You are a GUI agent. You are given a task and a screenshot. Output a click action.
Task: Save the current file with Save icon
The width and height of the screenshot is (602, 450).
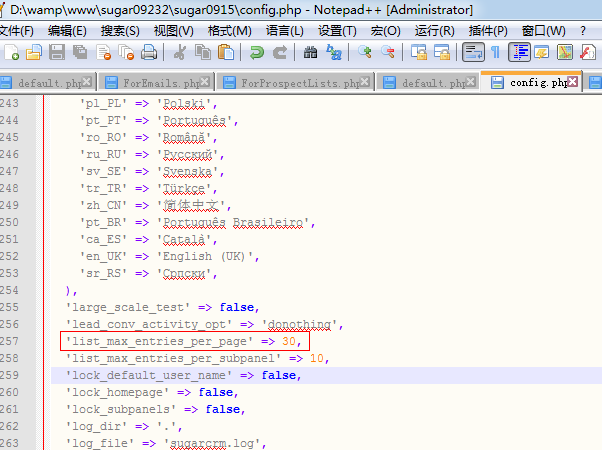click(57, 52)
